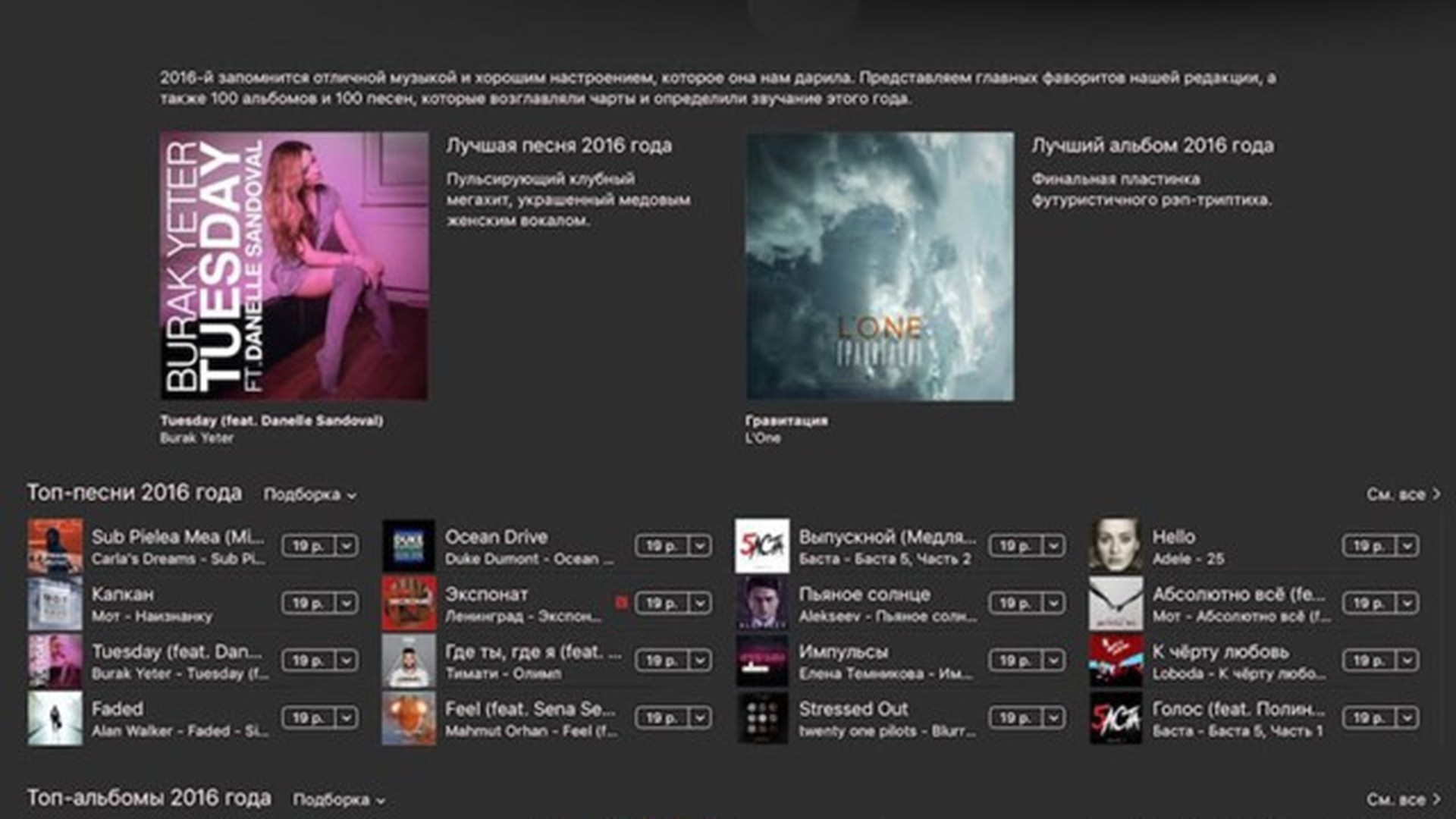
Task: Click the Импульсы song title
Action: coord(843,651)
